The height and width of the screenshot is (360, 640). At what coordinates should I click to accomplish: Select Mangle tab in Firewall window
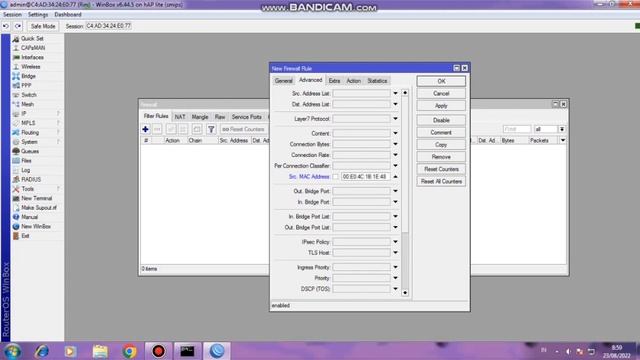pos(200,117)
